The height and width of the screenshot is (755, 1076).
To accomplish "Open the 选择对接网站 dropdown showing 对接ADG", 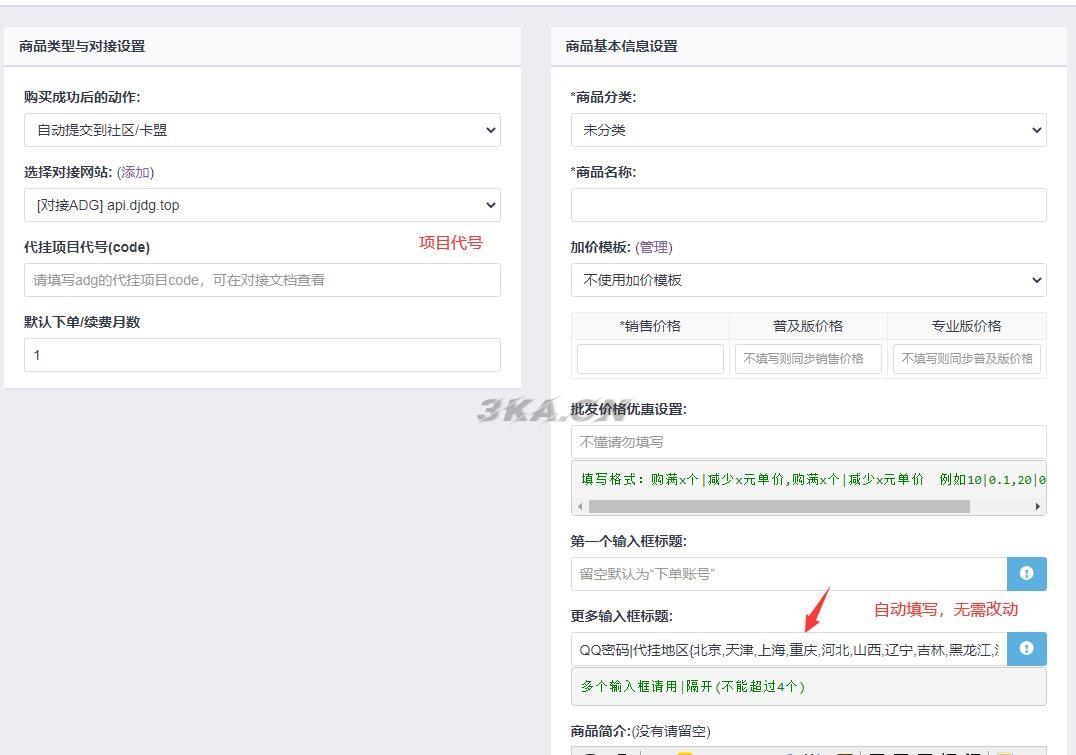I will pyautogui.click(x=262, y=205).
